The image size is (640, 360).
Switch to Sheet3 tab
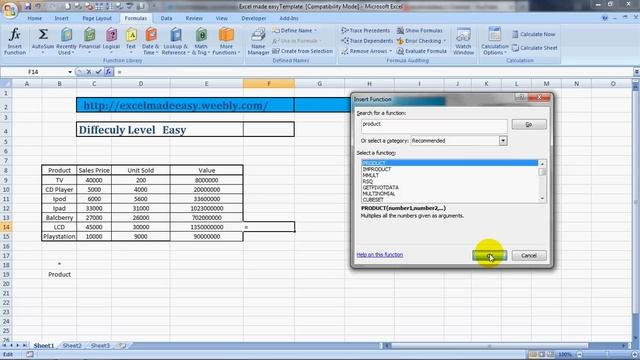pos(100,346)
